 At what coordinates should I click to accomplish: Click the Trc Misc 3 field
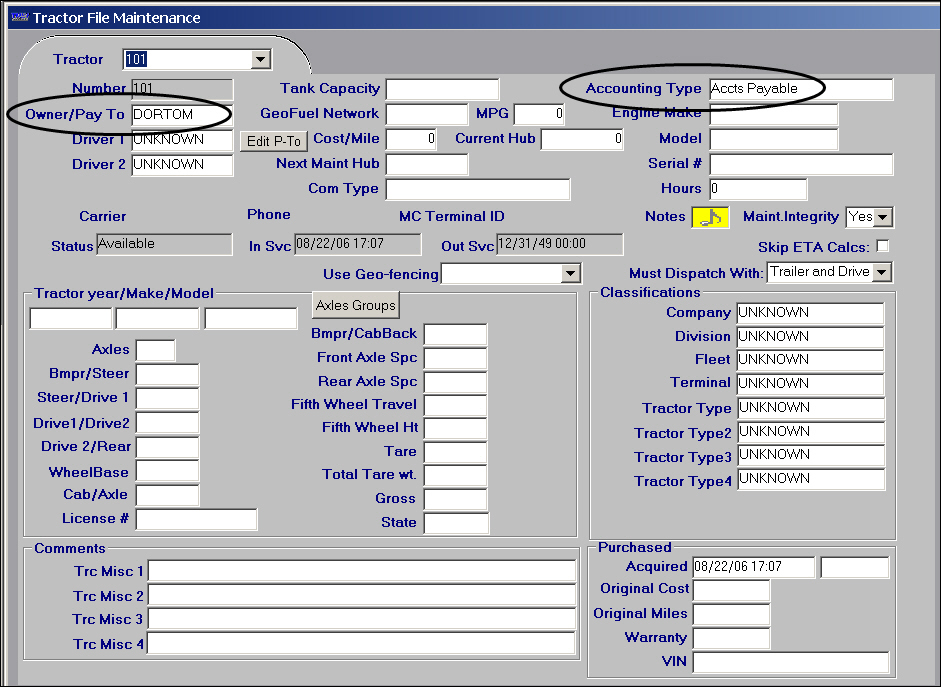point(362,619)
